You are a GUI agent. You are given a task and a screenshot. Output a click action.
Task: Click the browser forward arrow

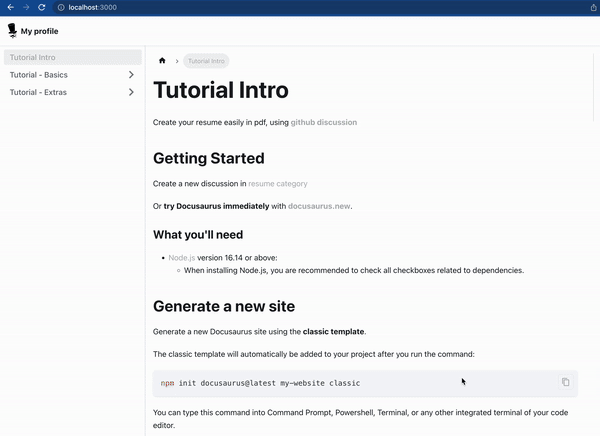click(26, 7)
